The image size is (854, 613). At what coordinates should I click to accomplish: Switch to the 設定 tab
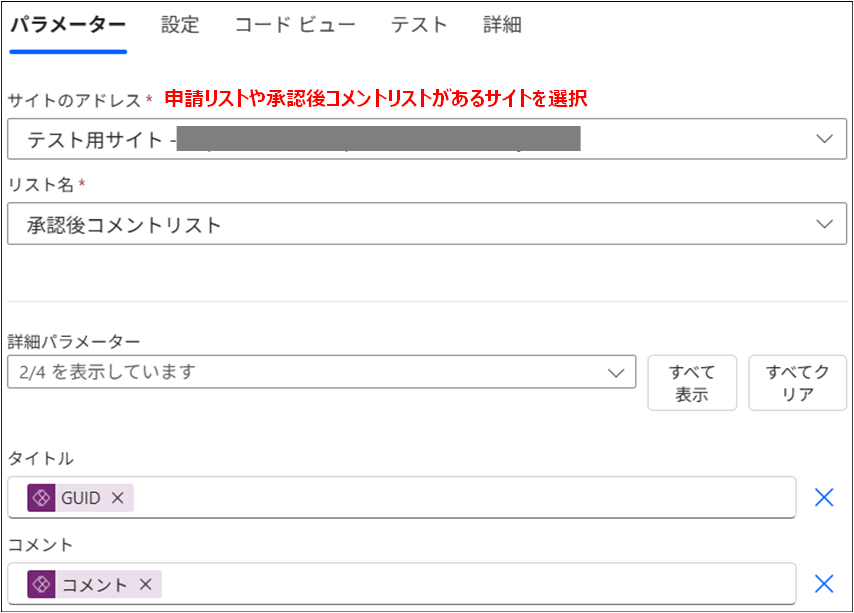coord(180,25)
